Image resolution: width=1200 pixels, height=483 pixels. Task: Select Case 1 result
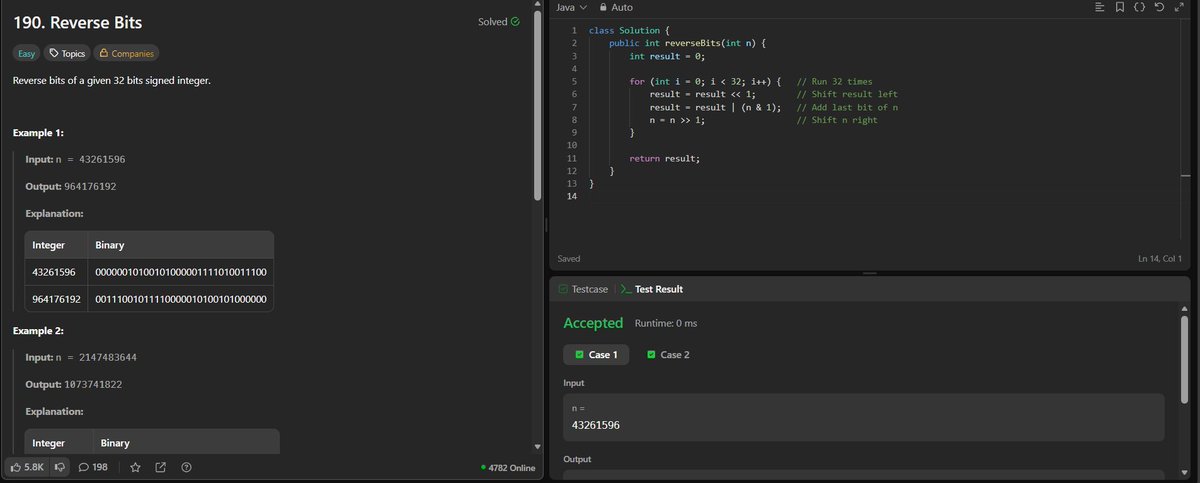point(596,354)
